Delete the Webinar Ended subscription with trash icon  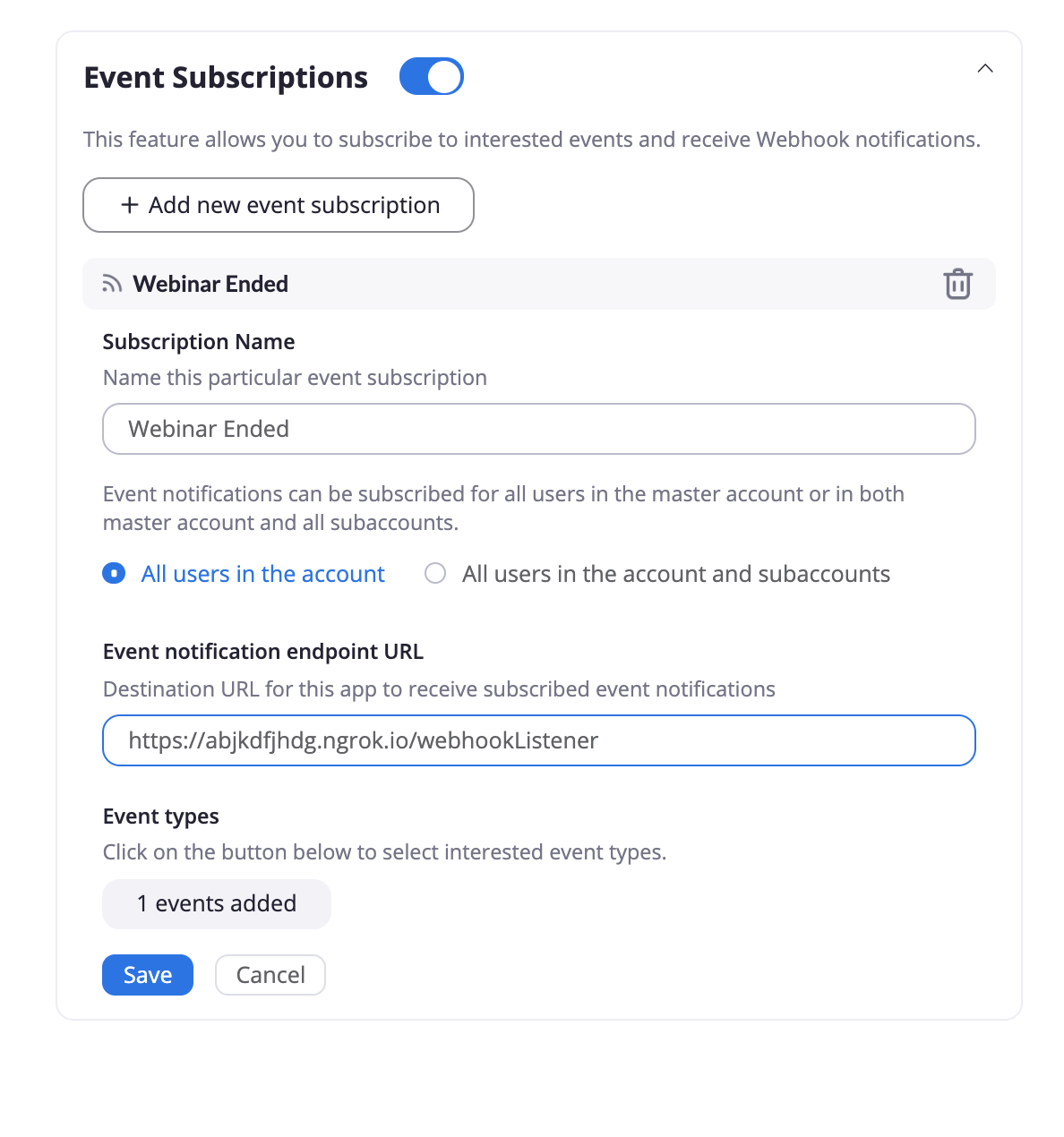(957, 284)
